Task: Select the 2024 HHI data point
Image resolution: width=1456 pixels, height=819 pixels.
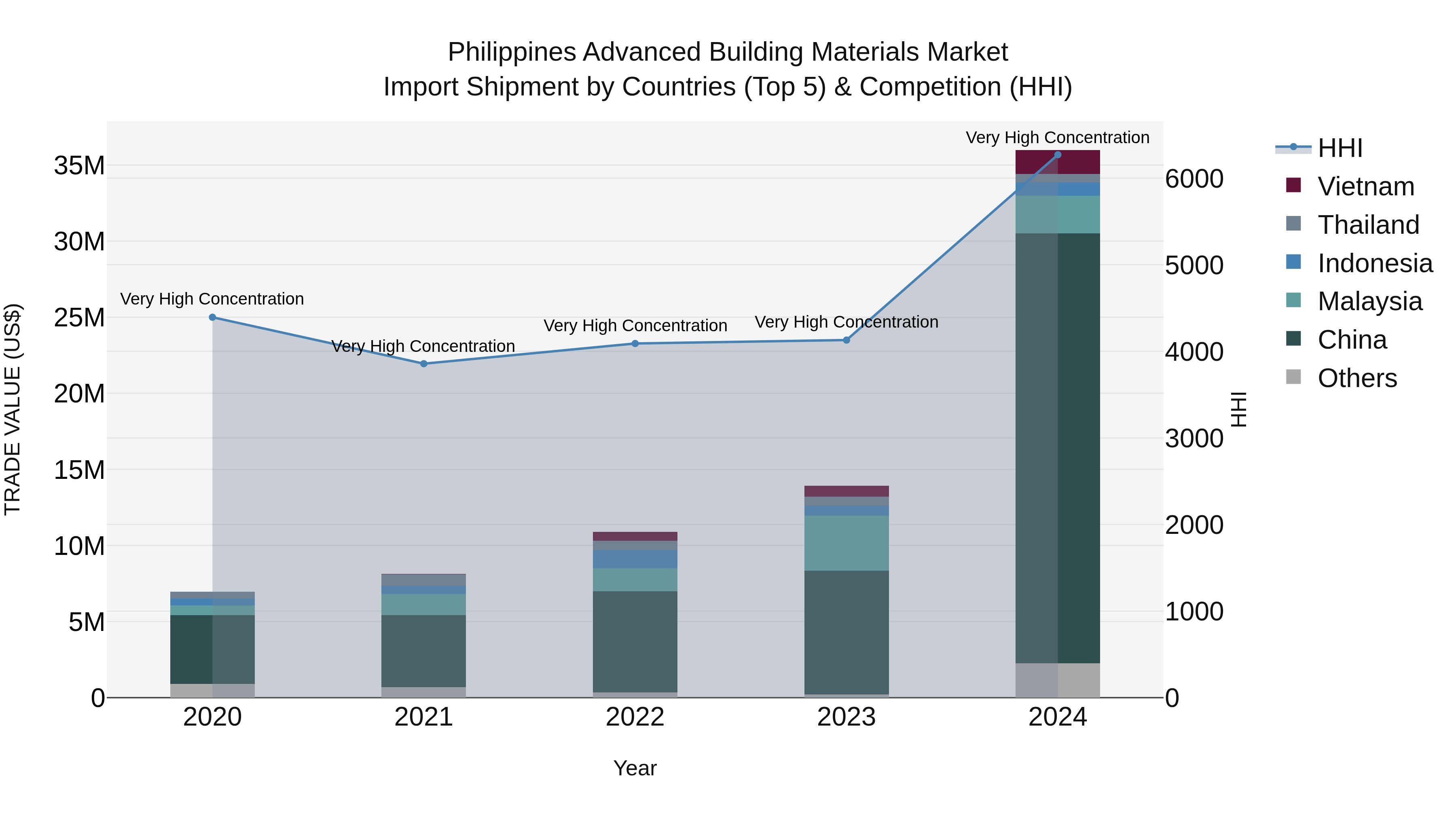Action: tap(1058, 154)
